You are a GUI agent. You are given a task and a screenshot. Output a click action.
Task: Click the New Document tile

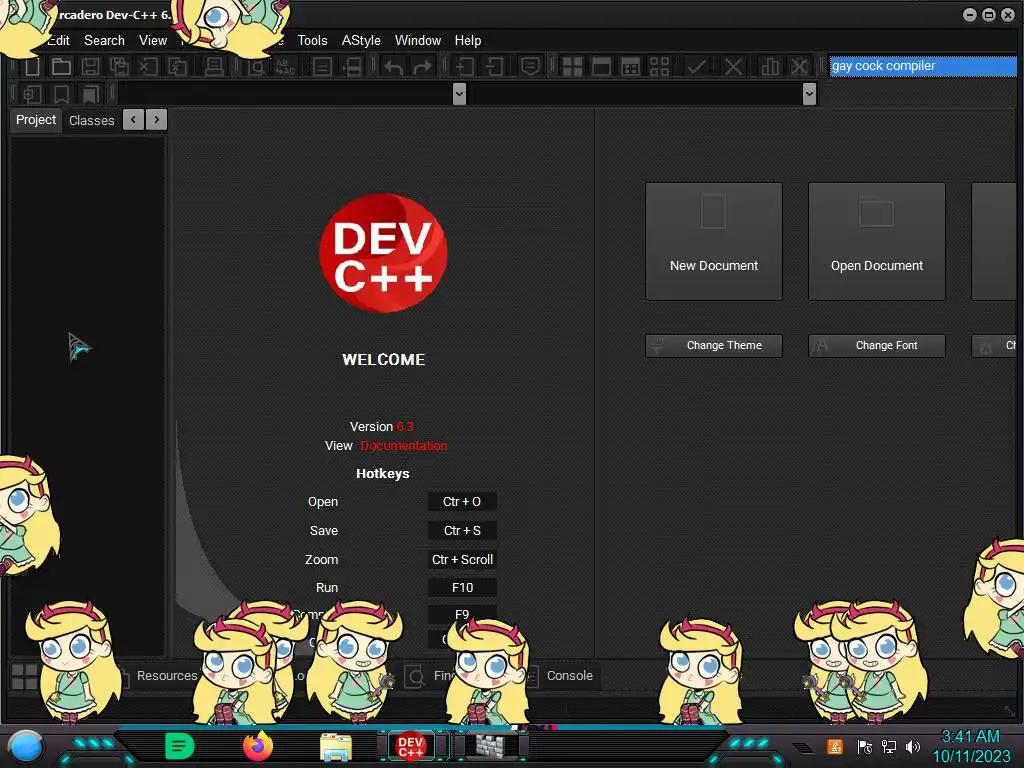tap(714, 241)
